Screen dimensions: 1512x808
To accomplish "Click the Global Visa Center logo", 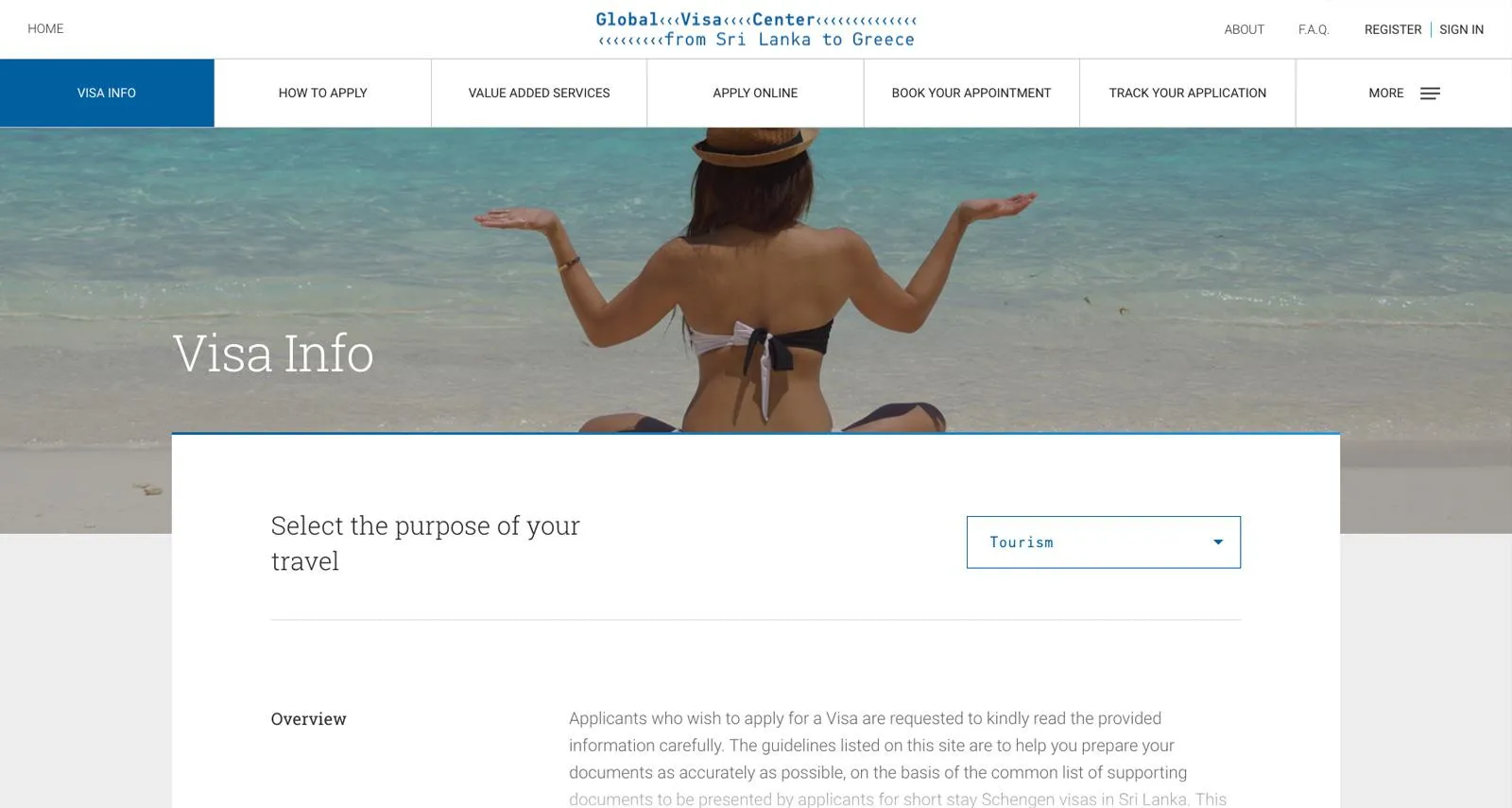I will [x=756, y=29].
